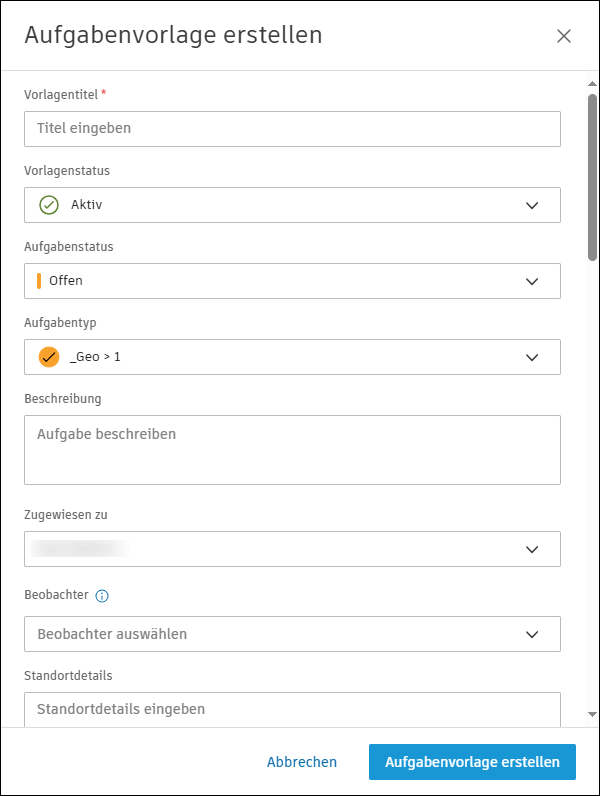Screen dimensions: 600x796
Task: Expand the Beobachter auswählen chevron
Action: 532,634
